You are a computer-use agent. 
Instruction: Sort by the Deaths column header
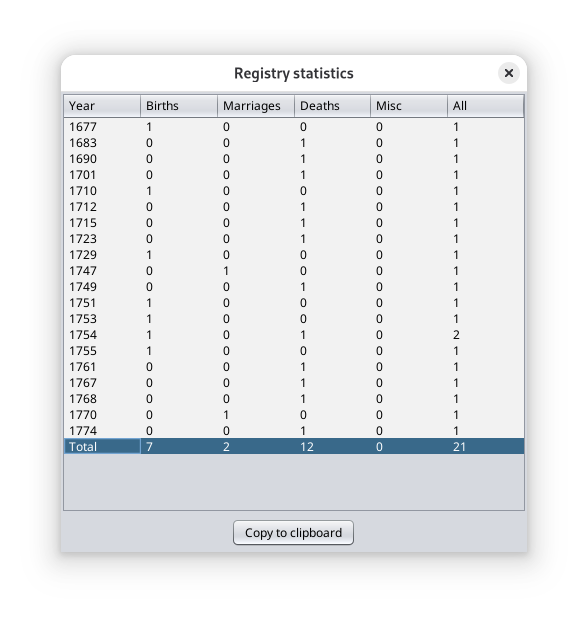333,106
